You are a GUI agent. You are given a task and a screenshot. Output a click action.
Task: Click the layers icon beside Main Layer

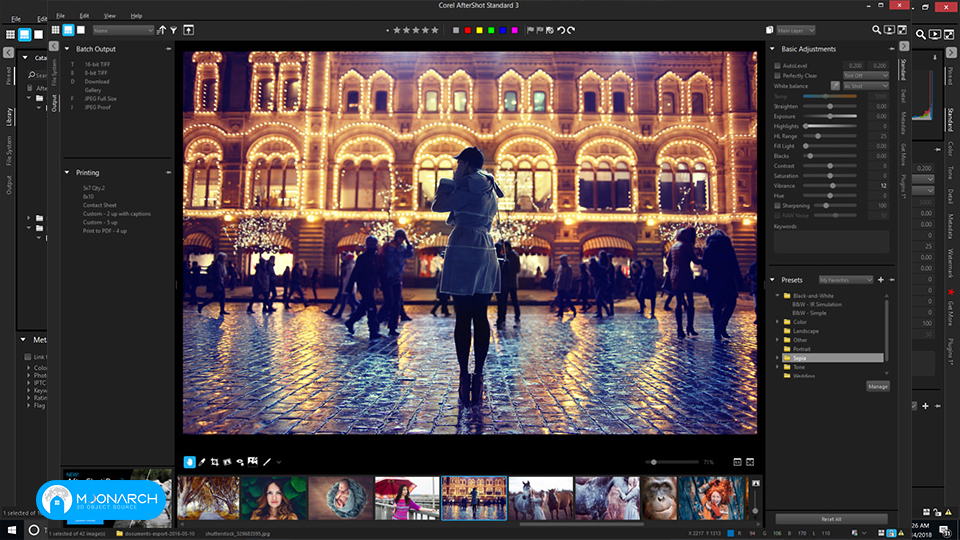(x=770, y=30)
